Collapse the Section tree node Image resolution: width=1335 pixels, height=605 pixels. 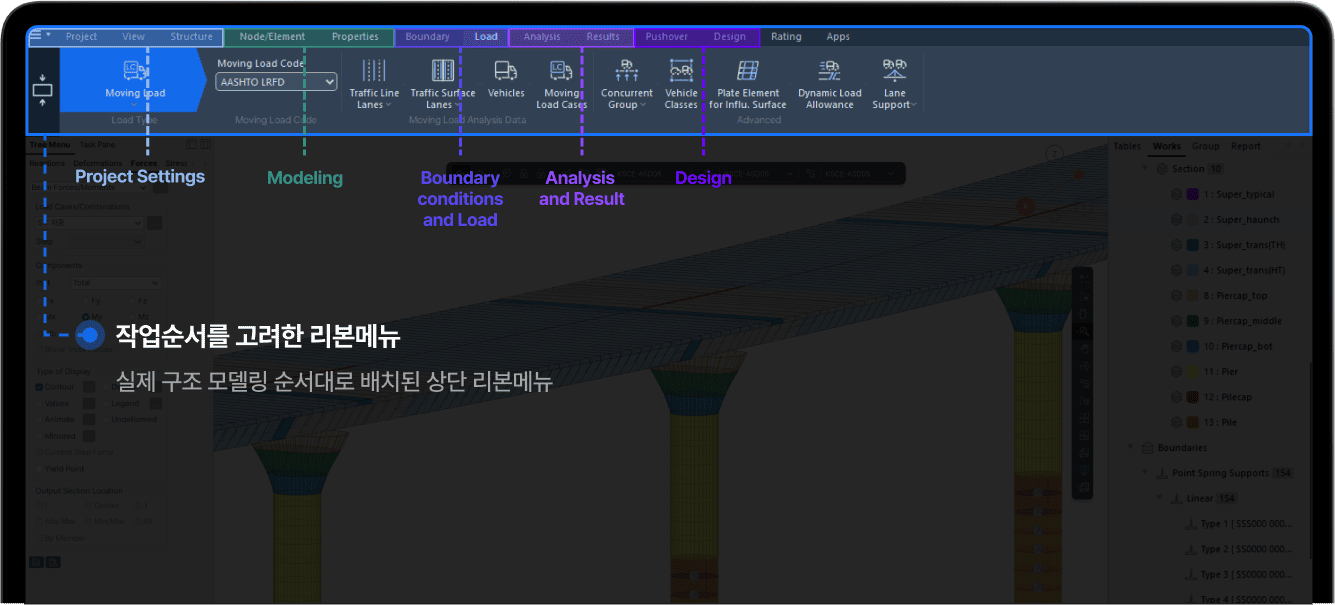point(1147,169)
